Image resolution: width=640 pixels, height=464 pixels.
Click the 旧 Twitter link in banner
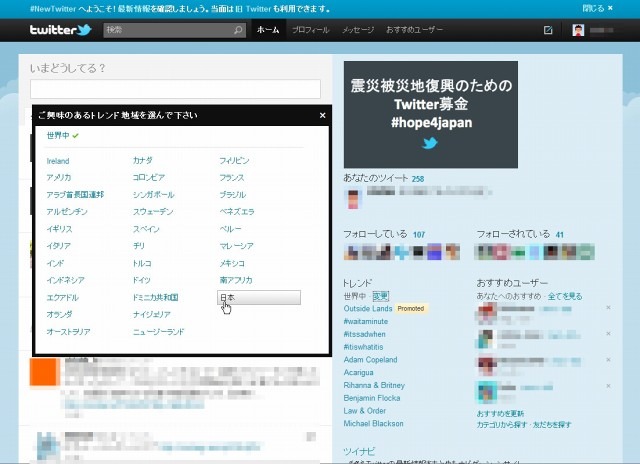pyautogui.click(x=253, y=9)
